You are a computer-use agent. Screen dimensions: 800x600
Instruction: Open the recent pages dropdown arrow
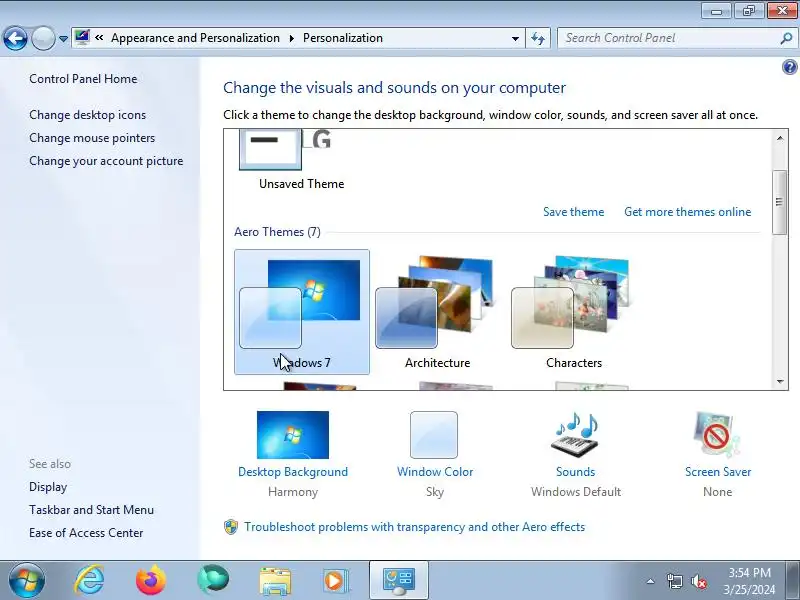tap(63, 39)
